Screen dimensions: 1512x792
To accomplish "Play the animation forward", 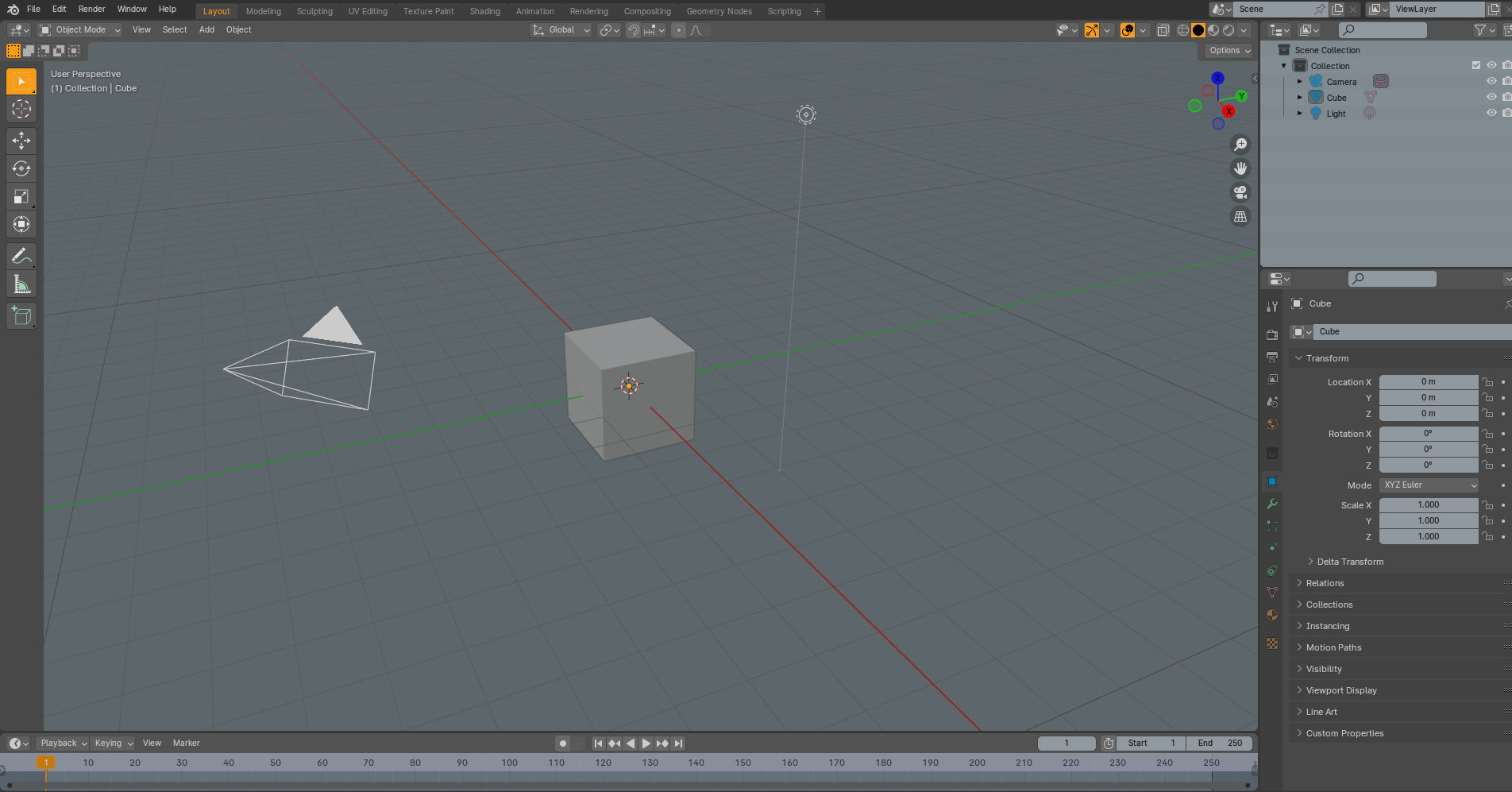I will point(646,744).
